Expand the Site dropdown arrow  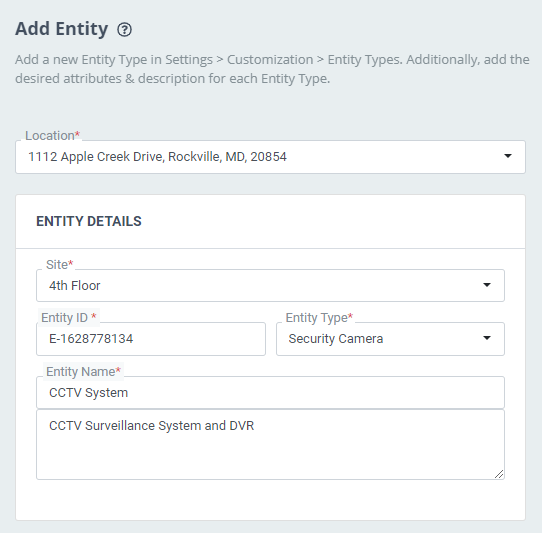point(487,285)
